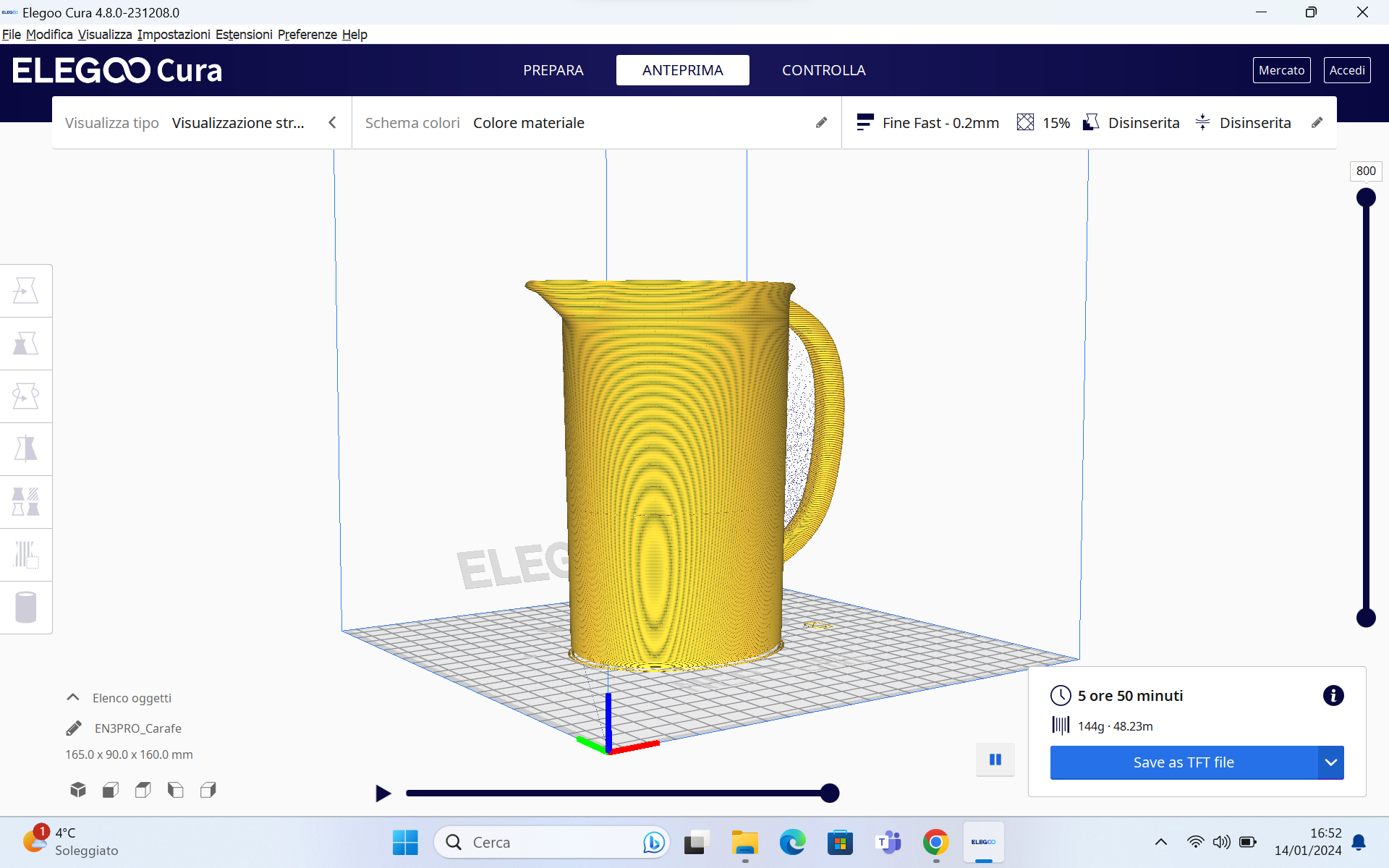Collapse the Visualizza tipo panel chevron
The width and height of the screenshot is (1389, 868).
[332, 123]
